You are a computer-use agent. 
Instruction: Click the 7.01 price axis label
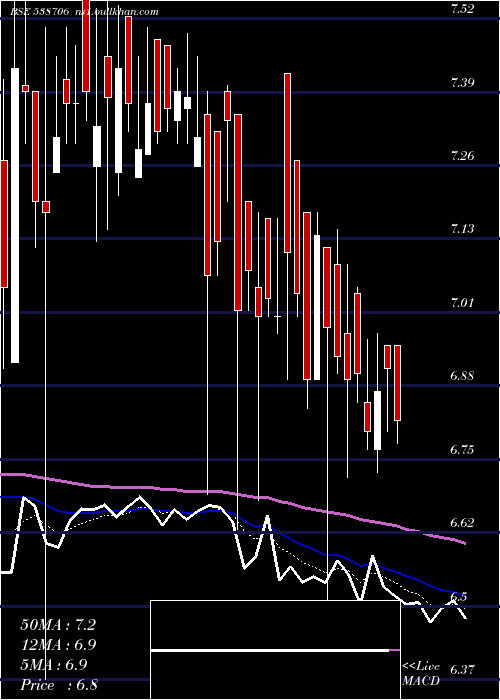(x=462, y=303)
